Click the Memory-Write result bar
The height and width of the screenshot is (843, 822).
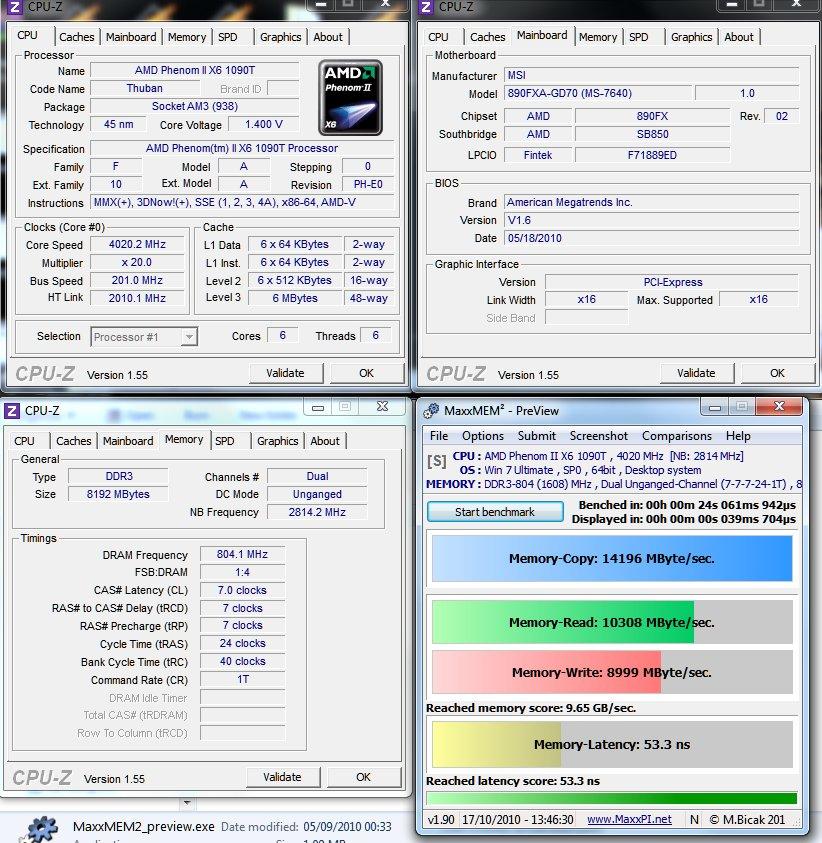tap(612, 672)
